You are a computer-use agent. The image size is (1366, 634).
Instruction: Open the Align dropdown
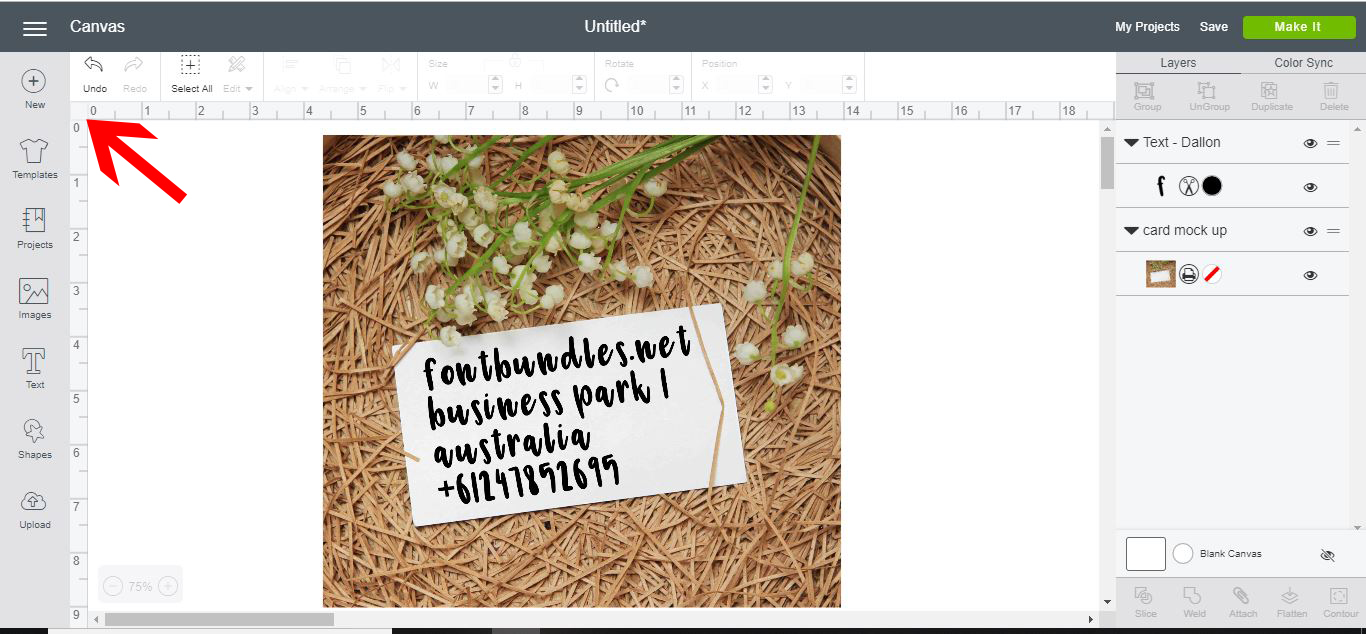pos(291,75)
